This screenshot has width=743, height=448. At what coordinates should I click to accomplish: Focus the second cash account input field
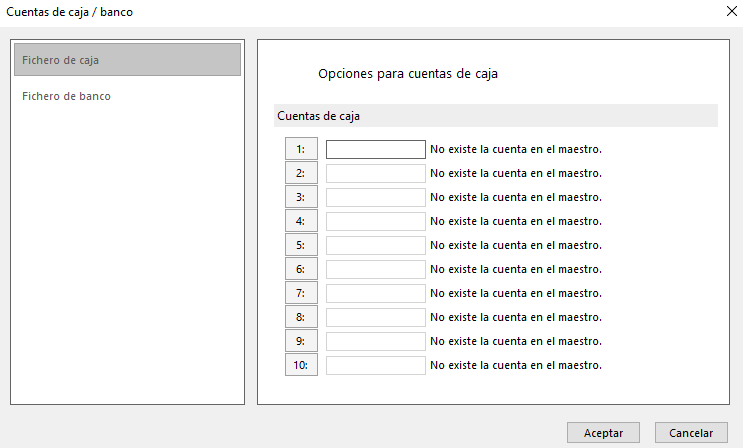376,174
